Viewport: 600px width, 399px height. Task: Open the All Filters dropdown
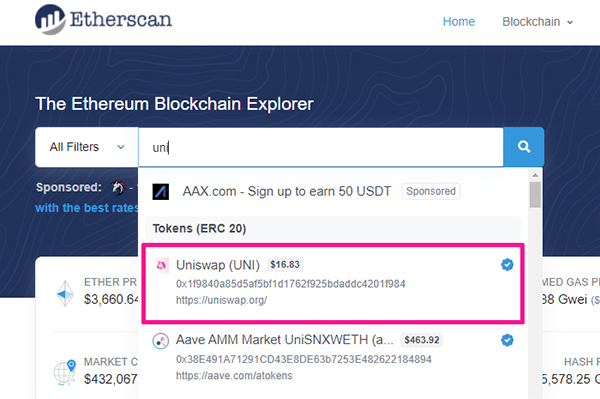coord(87,147)
